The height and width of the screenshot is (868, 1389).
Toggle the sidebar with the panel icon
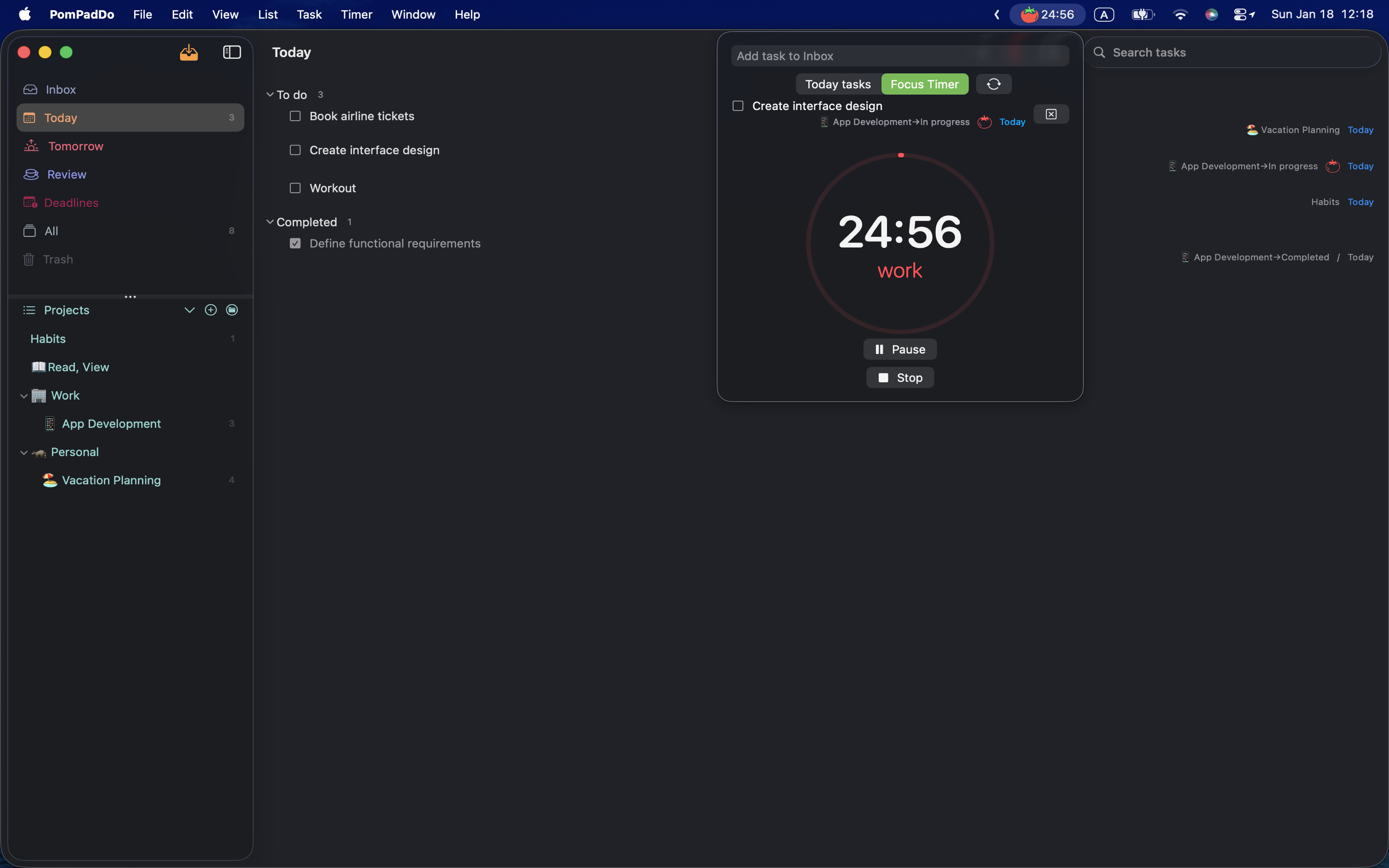point(232,52)
